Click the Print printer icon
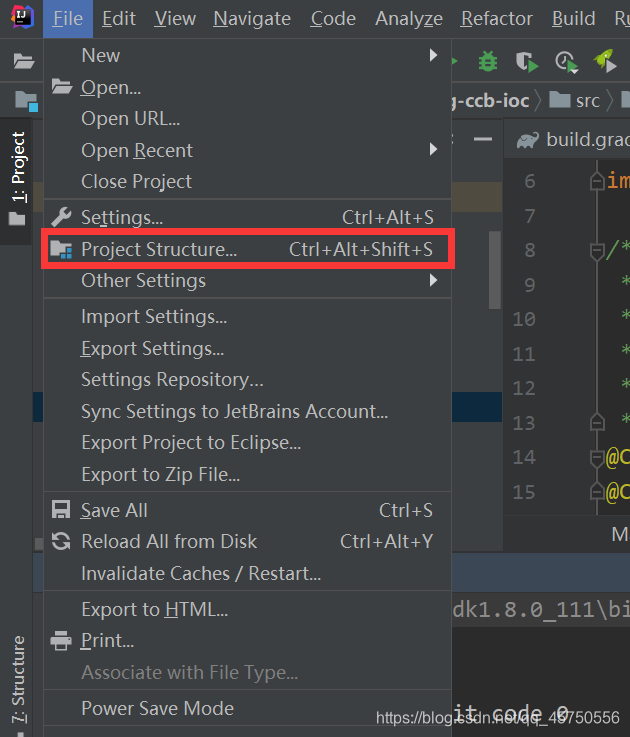 (61, 640)
